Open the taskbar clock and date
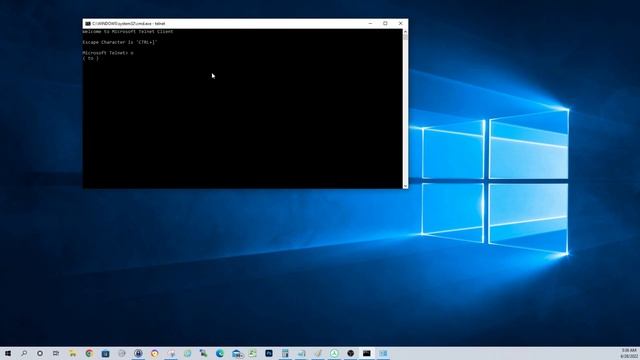This screenshot has height=360, width=640. 629,353
